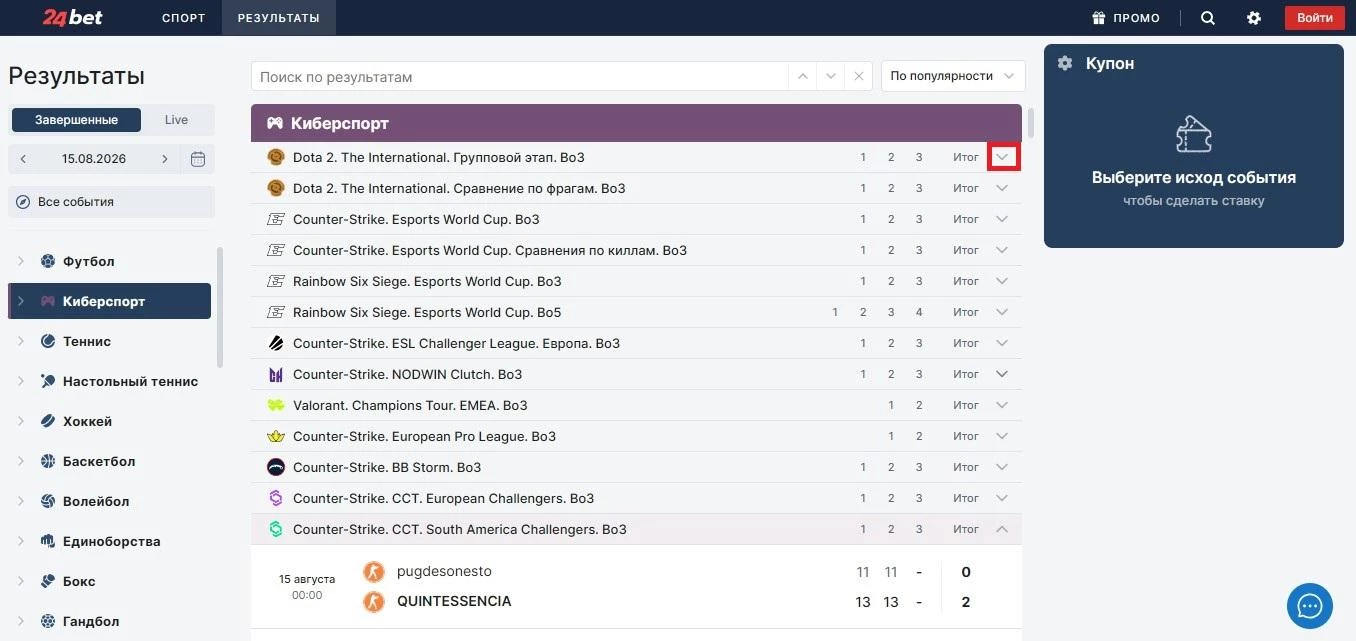
Task: Click the hockey icon in sidebar
Action: 48,421
